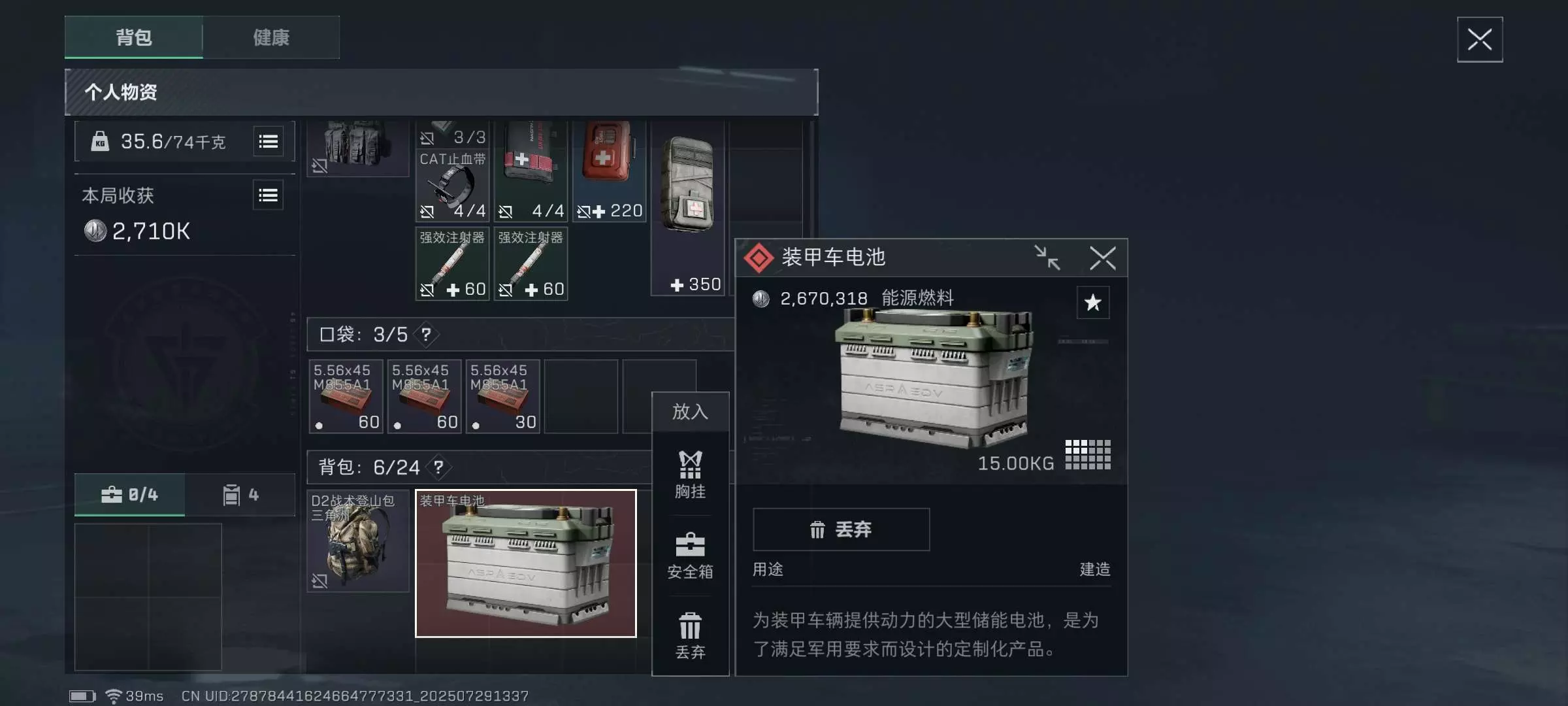The height and width of the screenshot is (706, 1568).
Task: Open the 本局收获 list icon
Action: tap(269, 195)
